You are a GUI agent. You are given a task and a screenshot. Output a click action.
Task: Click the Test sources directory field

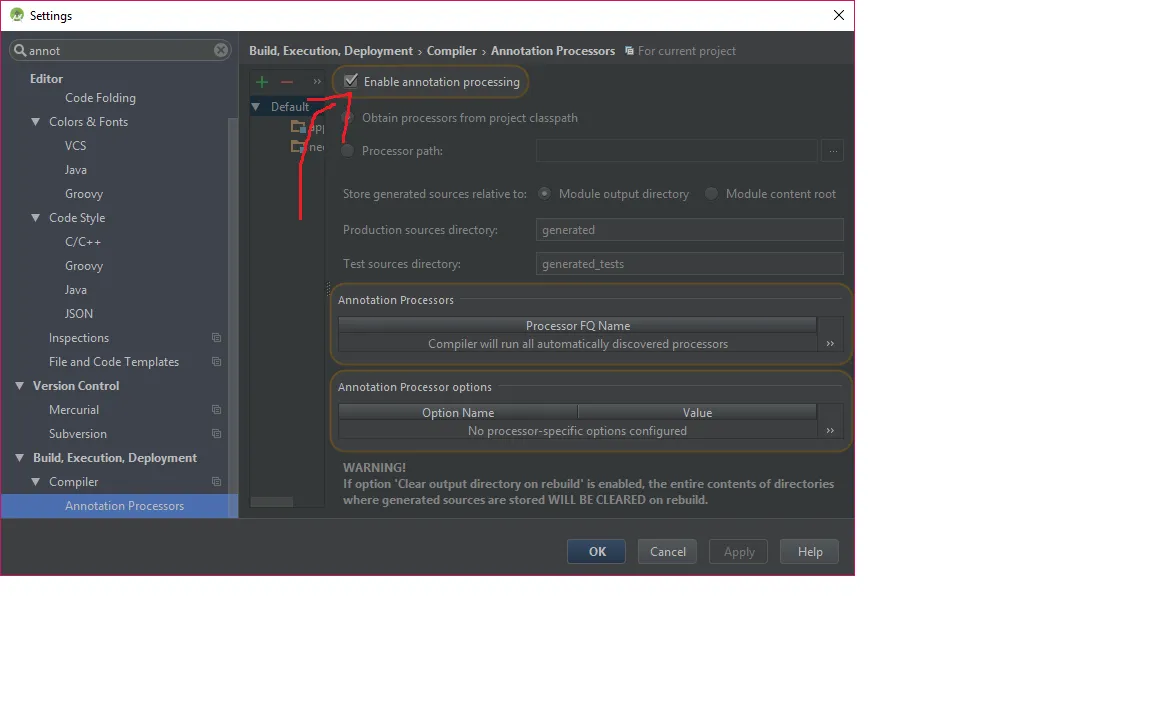pos(689,264)
